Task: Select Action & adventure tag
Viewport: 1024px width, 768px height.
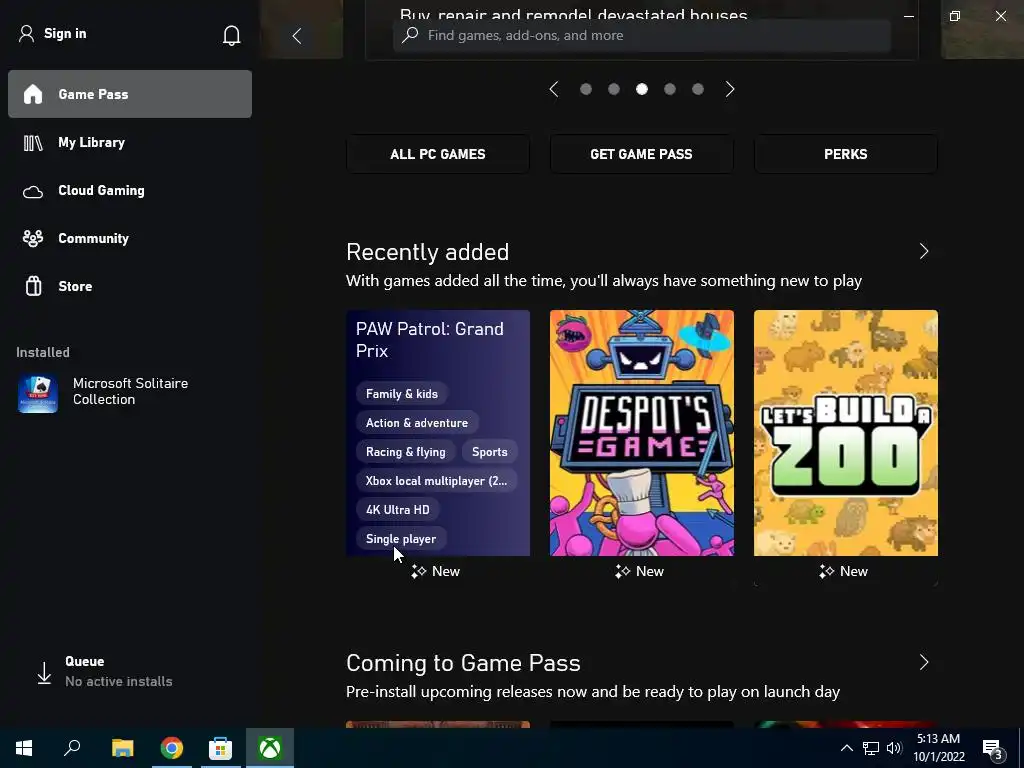Action: point(417,423)
